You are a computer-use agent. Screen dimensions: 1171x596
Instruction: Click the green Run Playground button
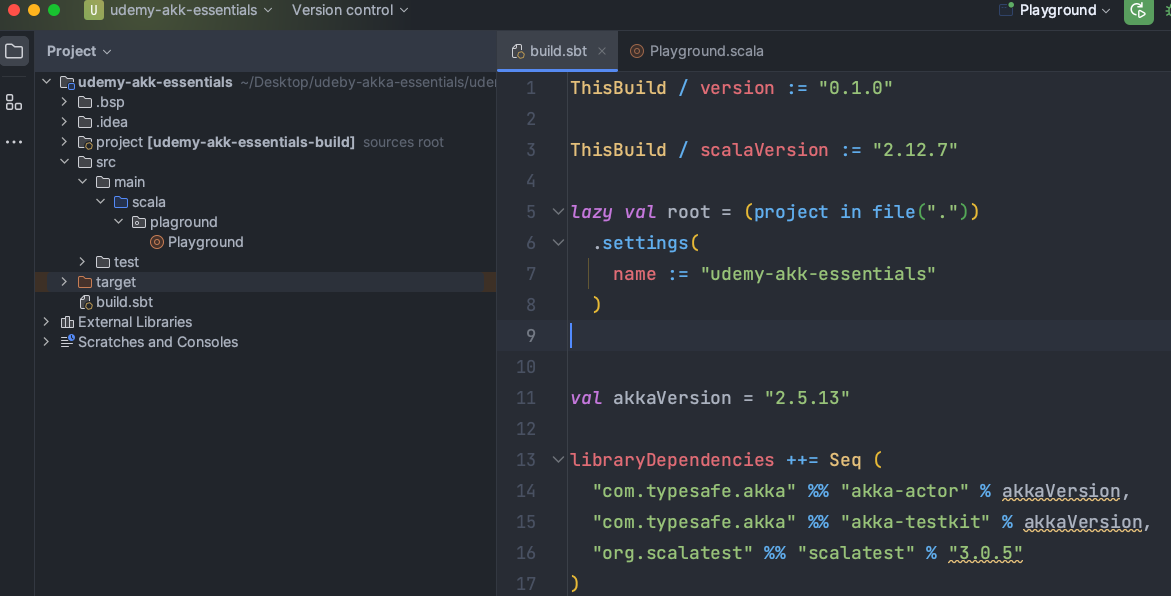tap(1138, 11)
